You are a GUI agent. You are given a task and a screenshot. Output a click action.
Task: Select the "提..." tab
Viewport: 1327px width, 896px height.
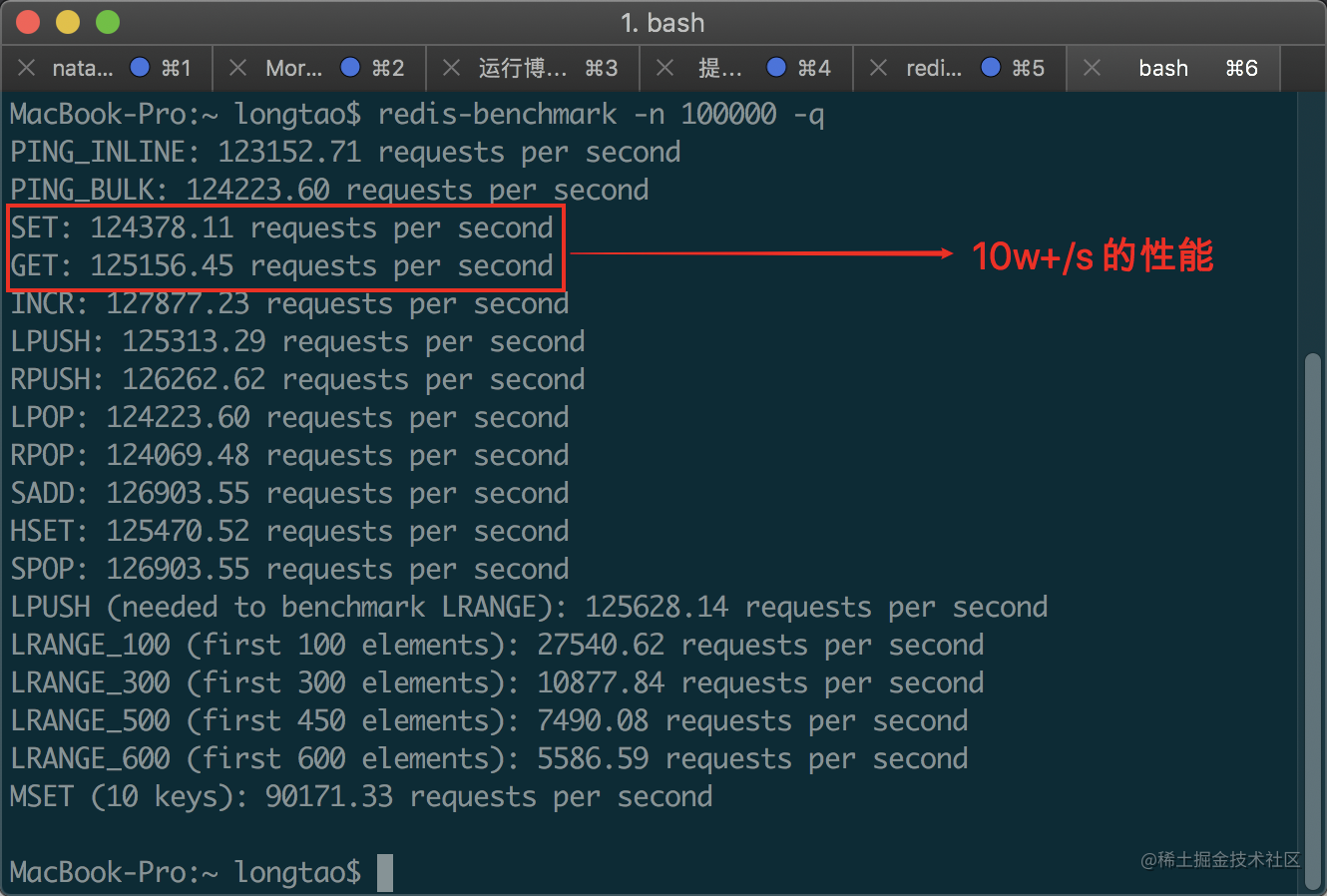click(x=721, y=68)
